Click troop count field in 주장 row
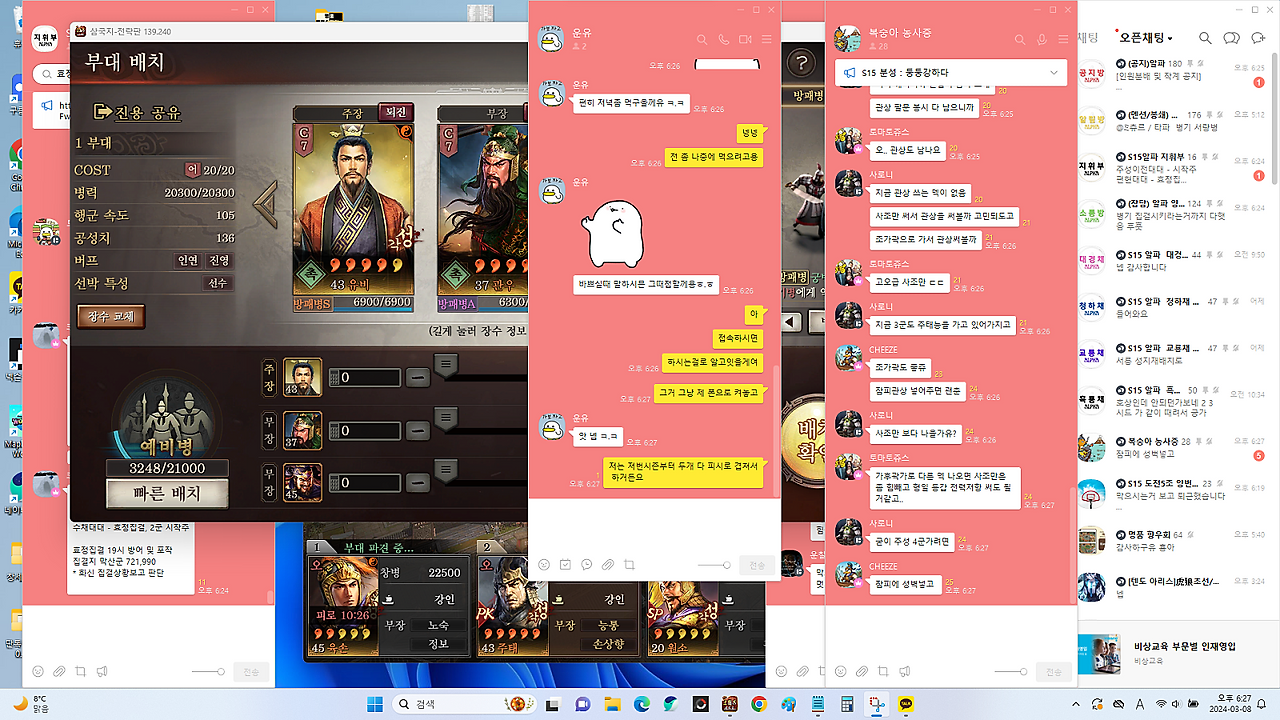The width and height of the screenshot is (1280, 720). 365,378
